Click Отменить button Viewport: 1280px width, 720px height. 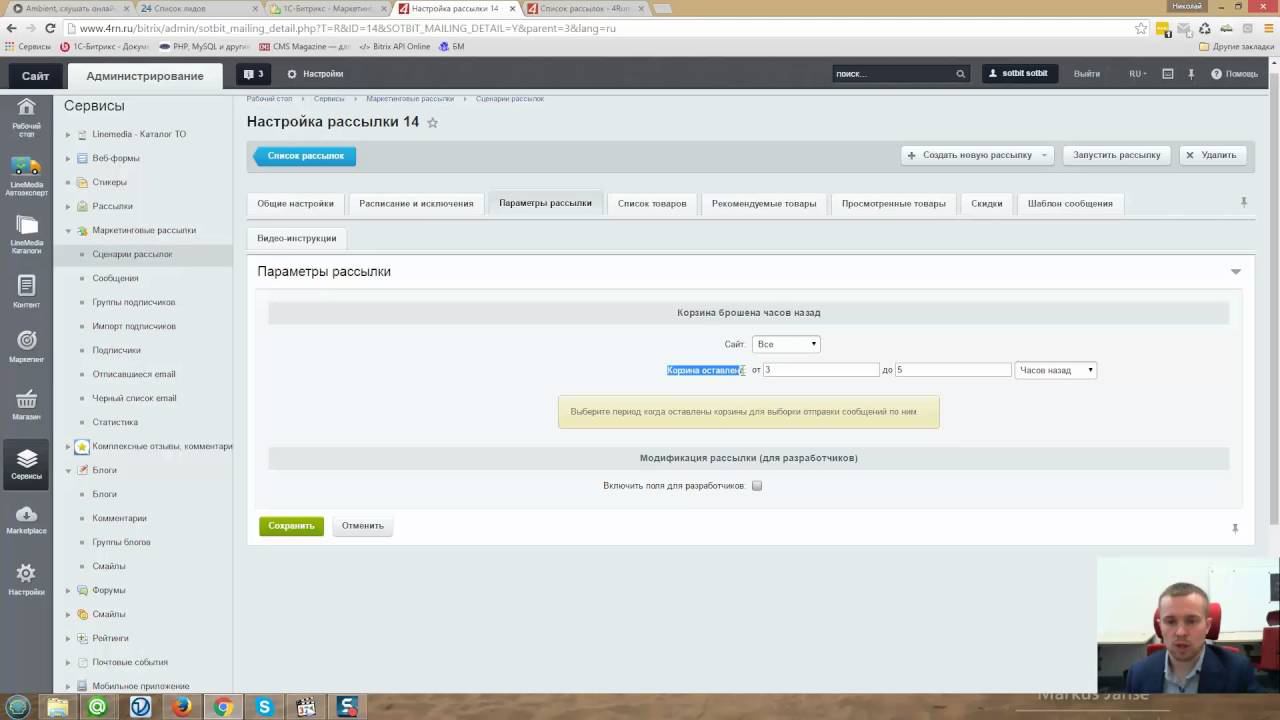click(363, 526)
